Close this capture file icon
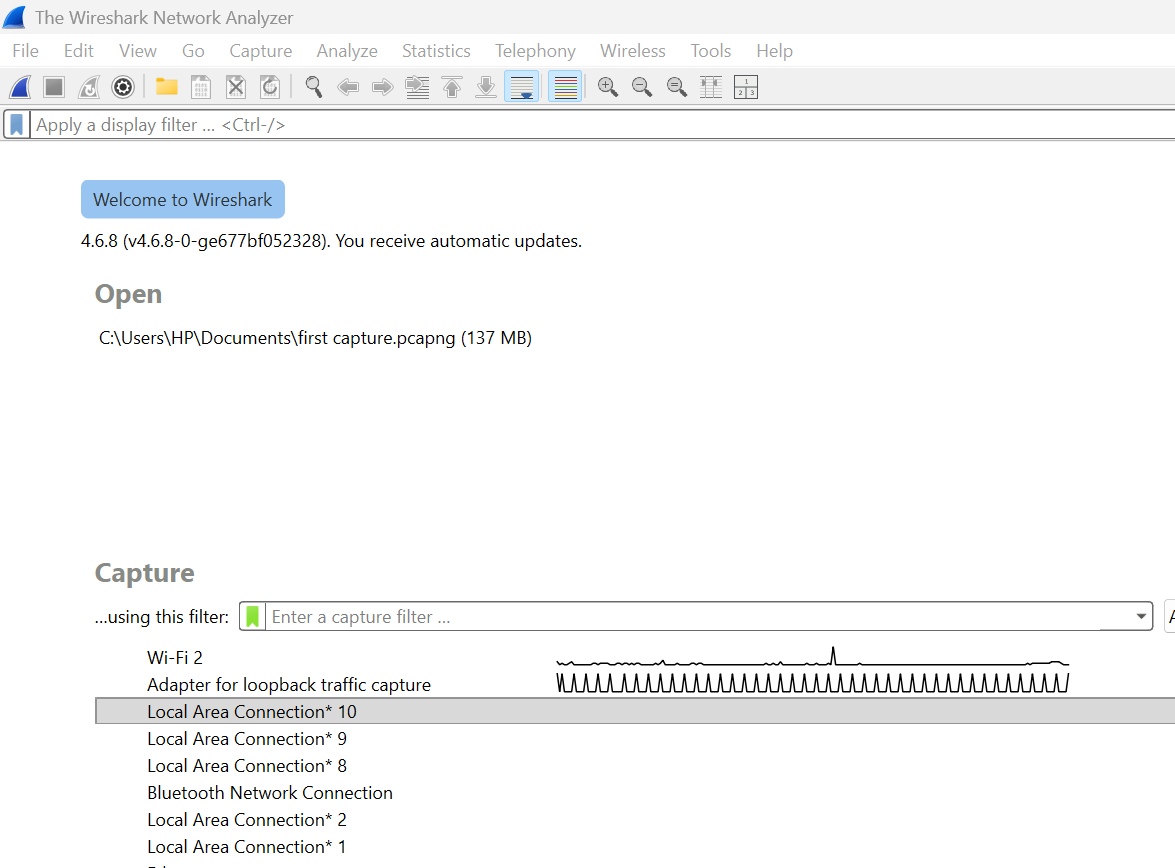This screenshot has width=1175, height=868. 235,87
